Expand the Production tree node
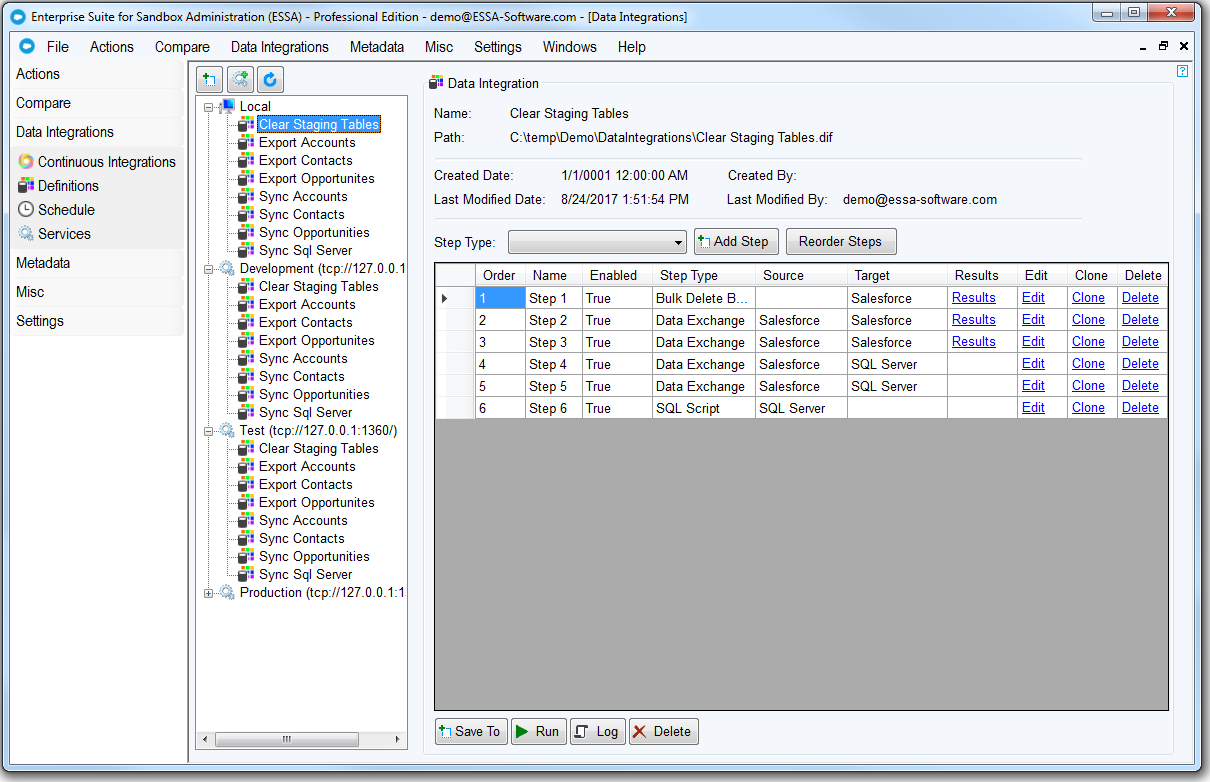The height and width of the screenshot is (782, 1210). pyautogui.click(x=208, y=592)
